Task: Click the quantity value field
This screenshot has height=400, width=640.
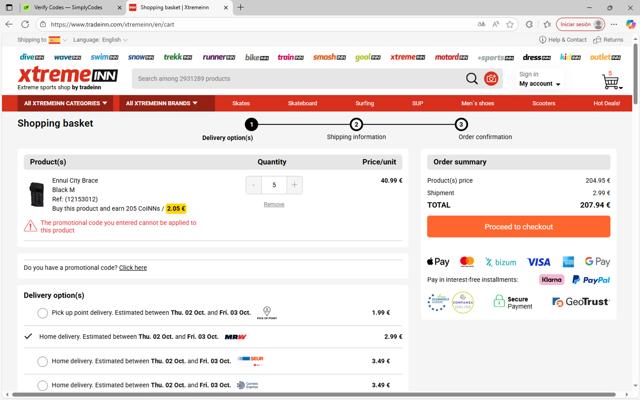Action: point(274,185)
